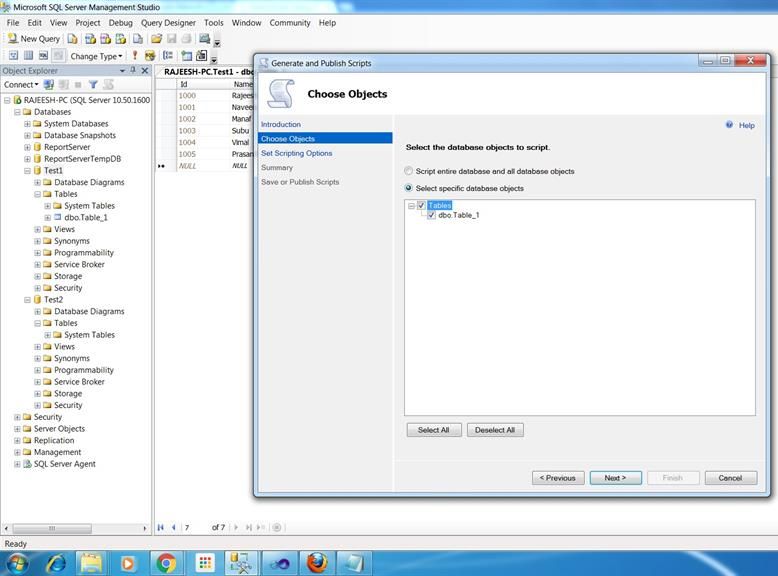The width and height of the screenshot is (778, 576).
Task: Expand the ReportServer database node
Action: [x=27, y=147]
